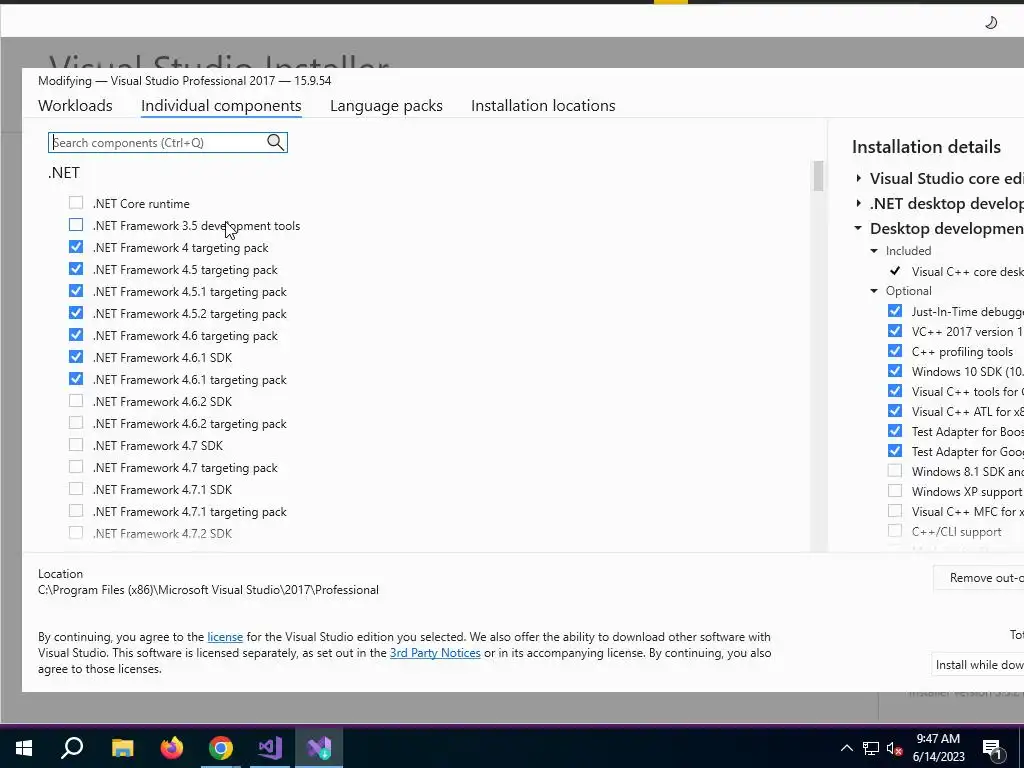Open the taskbar clock and date

pyautogui.click(x=938, y=748)
